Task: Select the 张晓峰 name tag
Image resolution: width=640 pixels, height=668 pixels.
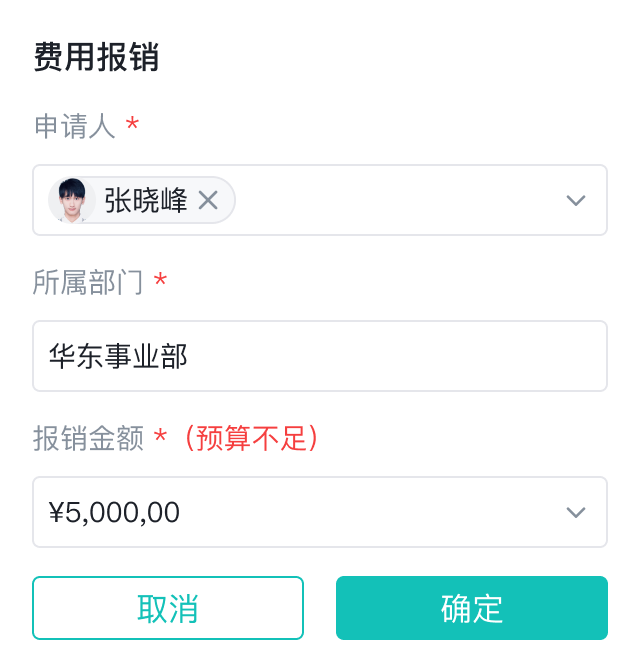Action: [x=145, y=201]
